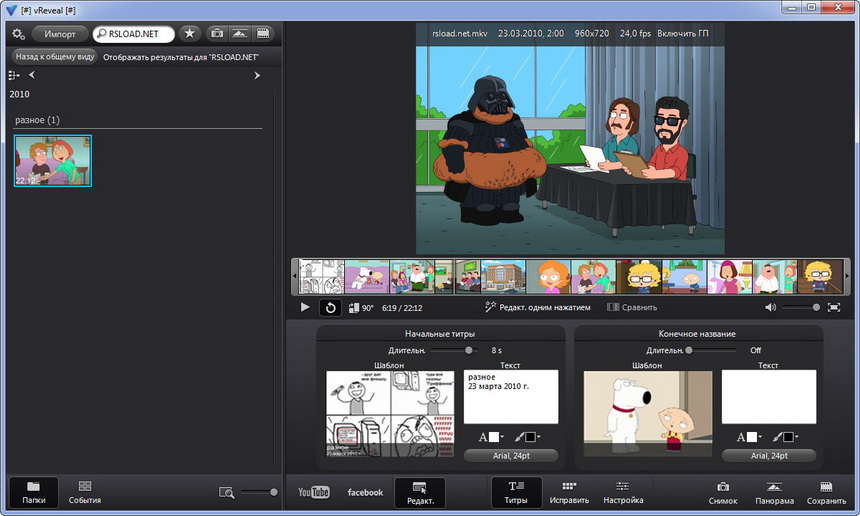860x516 pixels.
Task: Click the Включить ГП link
Action: [683, 33]
